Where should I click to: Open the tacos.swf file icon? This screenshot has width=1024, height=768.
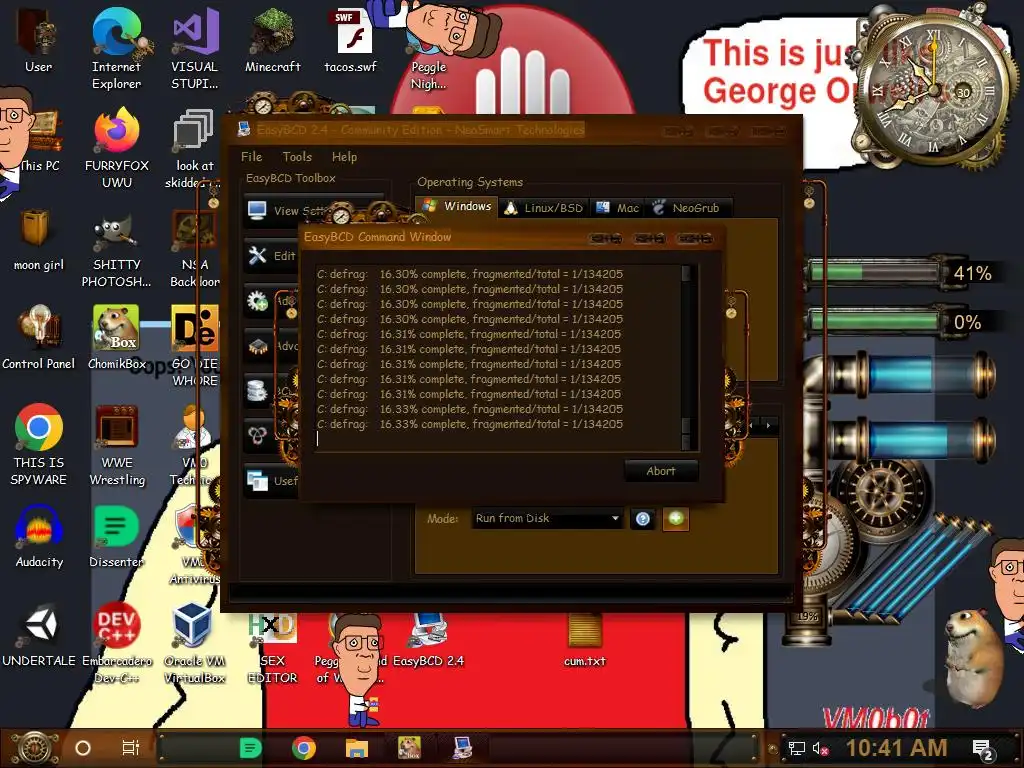click(x=351, y=40)
